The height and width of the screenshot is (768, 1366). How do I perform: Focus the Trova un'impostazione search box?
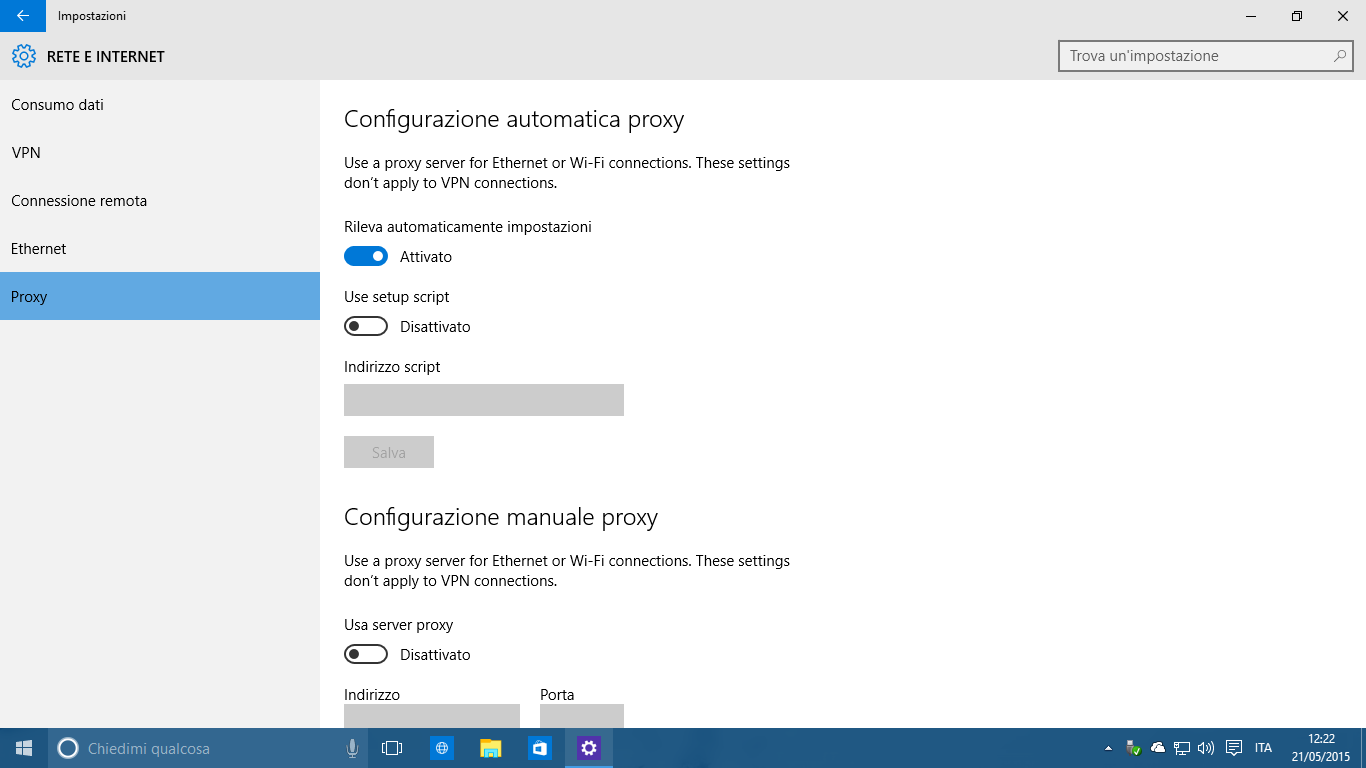1205,56
